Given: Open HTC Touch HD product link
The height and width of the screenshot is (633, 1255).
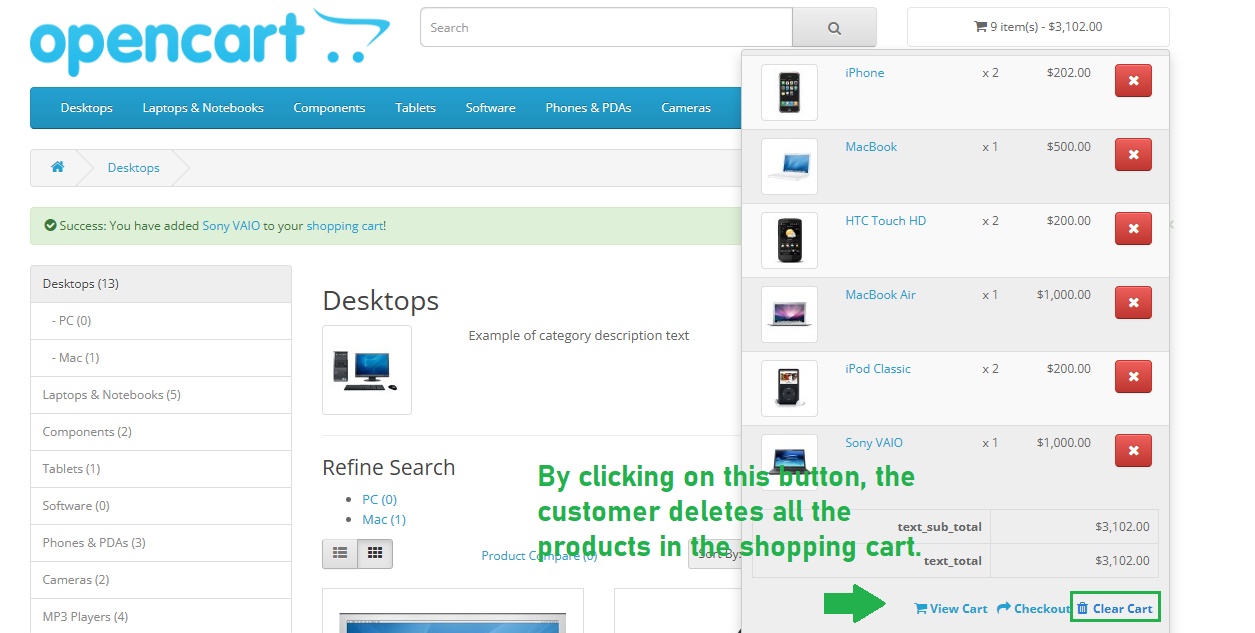Looking at the screenshot, I should [x=885, y=221].
